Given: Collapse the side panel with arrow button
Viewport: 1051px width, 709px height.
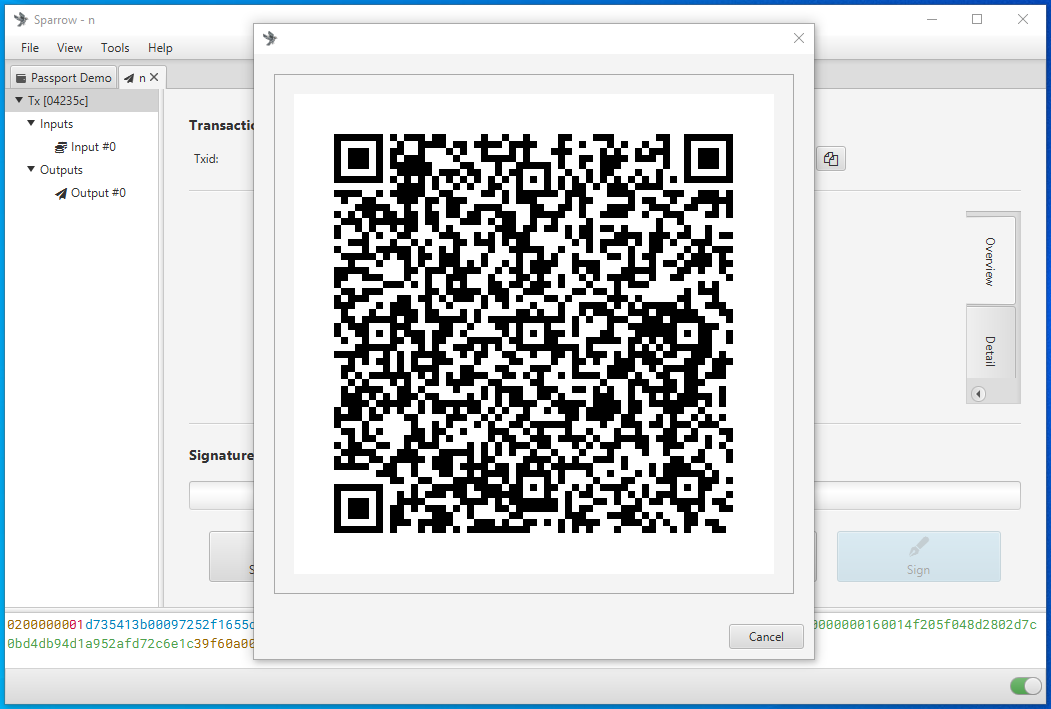Looking at the screenshot, I should [979, 394].
